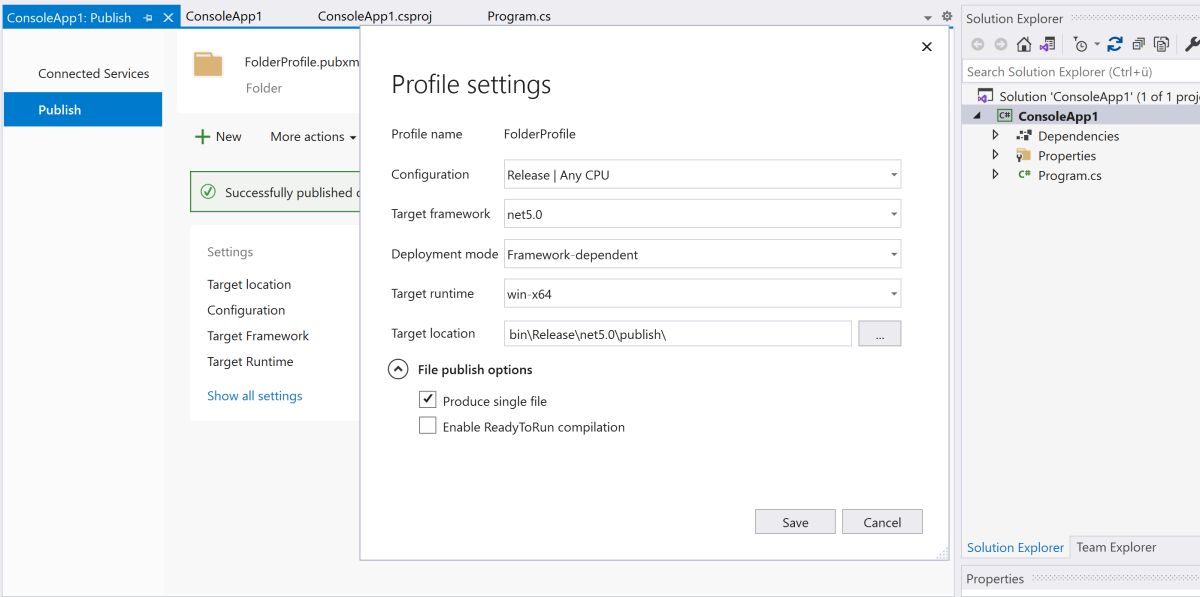The width and height of the screenshot is (1200, 597).
Task: Click the Properties panel title bar
Action: click(1081, 579)
